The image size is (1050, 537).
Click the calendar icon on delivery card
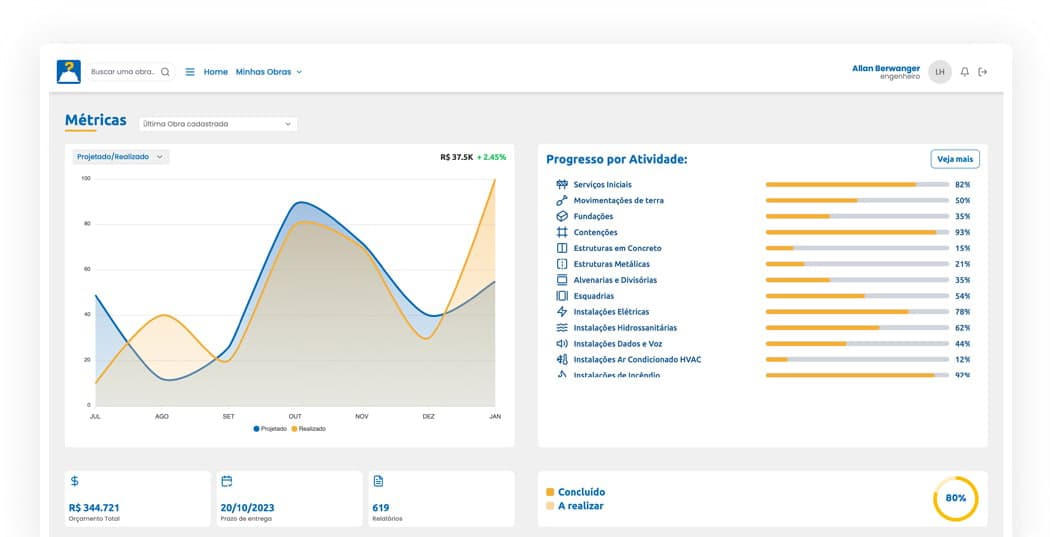tap(227, 481)
